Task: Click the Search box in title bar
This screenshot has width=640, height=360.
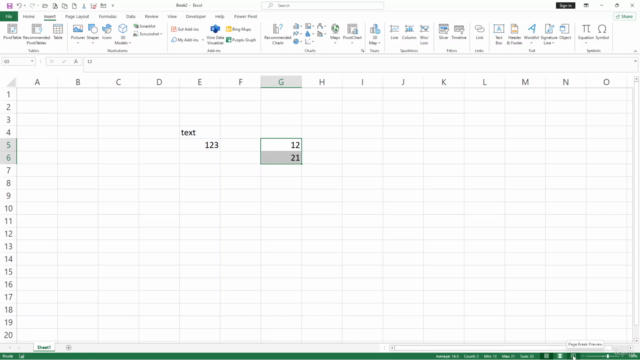Action: coord(322,6)
